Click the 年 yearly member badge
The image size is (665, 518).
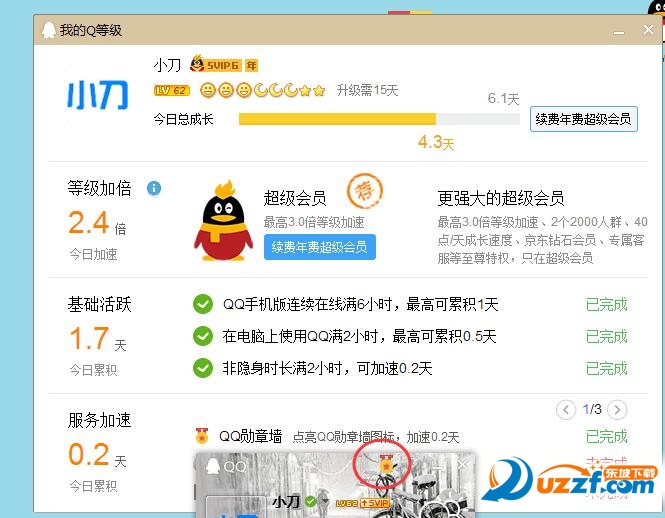251,65
